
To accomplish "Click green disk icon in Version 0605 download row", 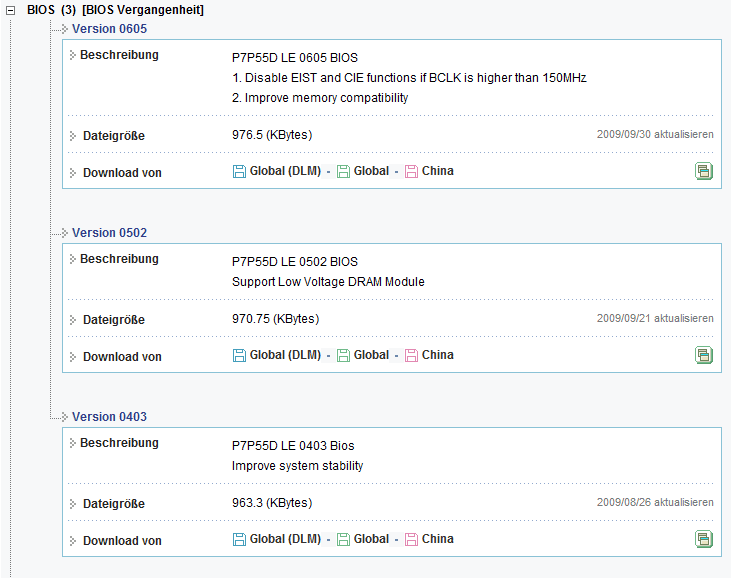I will coord(343,171).
